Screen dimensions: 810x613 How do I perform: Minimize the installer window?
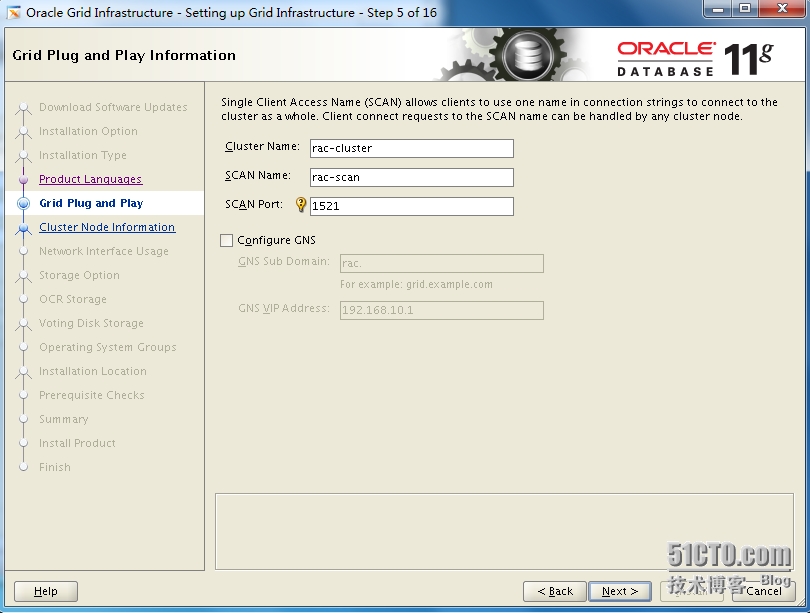pyautogui.click(x=719, y=9)
